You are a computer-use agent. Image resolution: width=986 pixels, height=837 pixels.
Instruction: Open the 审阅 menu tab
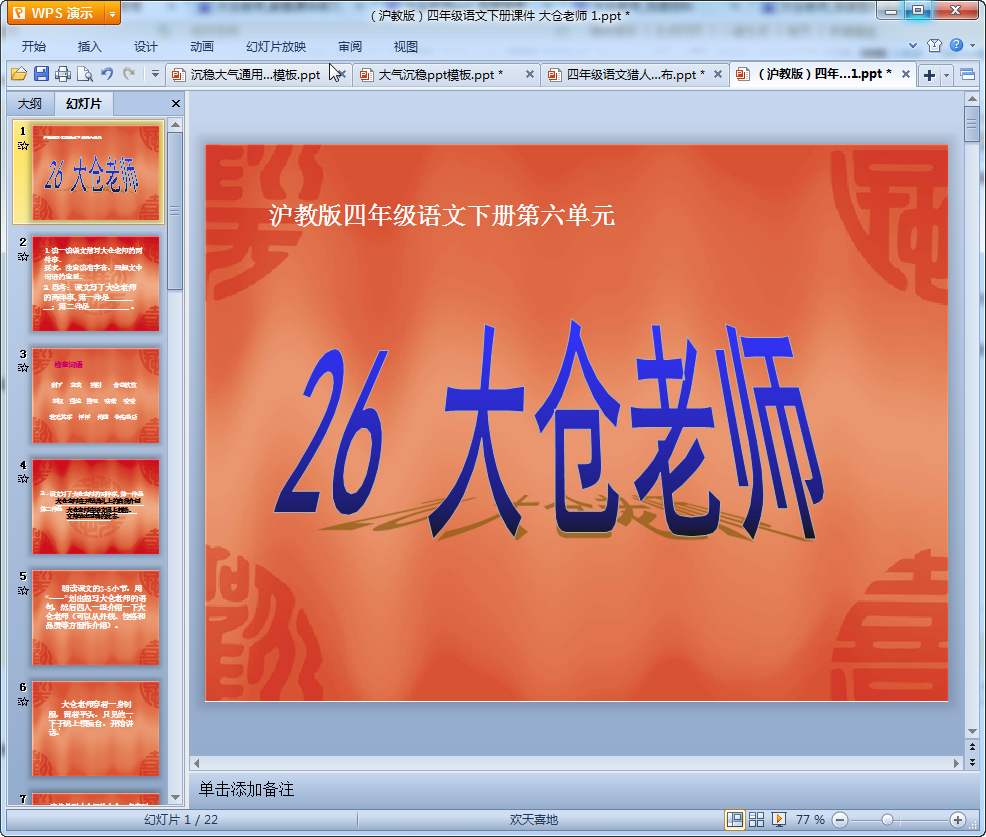(350, 47)
